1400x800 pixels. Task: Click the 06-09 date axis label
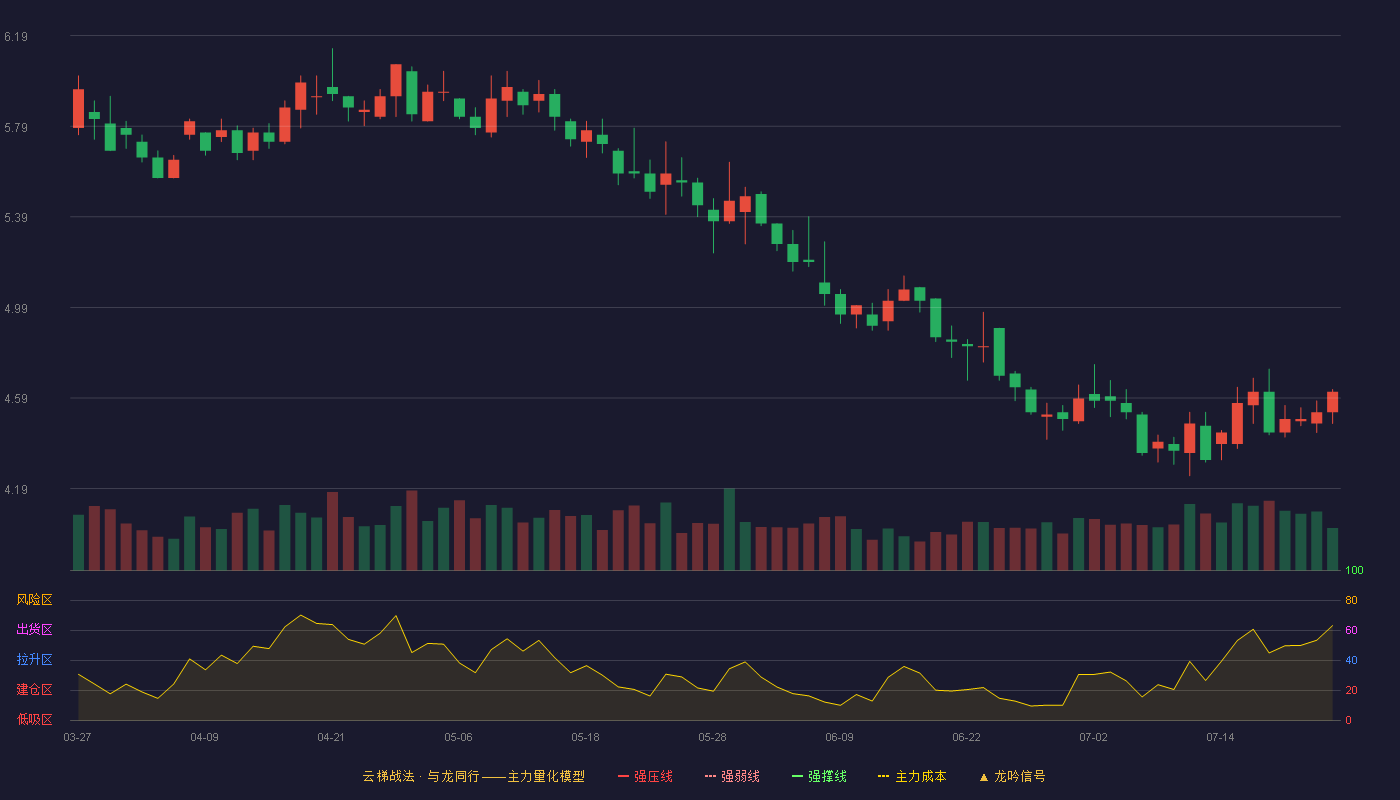click(x=839, y=737)
